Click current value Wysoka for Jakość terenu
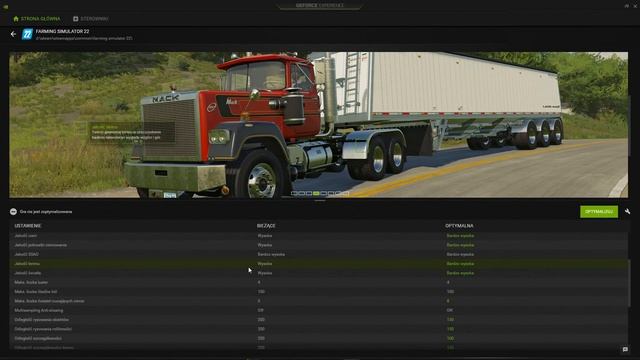This screenshot has height=360, width=640. [x=264, y=264]
